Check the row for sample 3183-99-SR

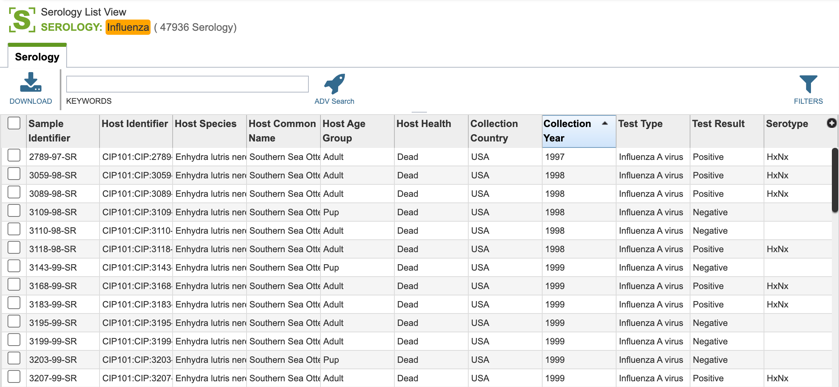coord(14,303)
